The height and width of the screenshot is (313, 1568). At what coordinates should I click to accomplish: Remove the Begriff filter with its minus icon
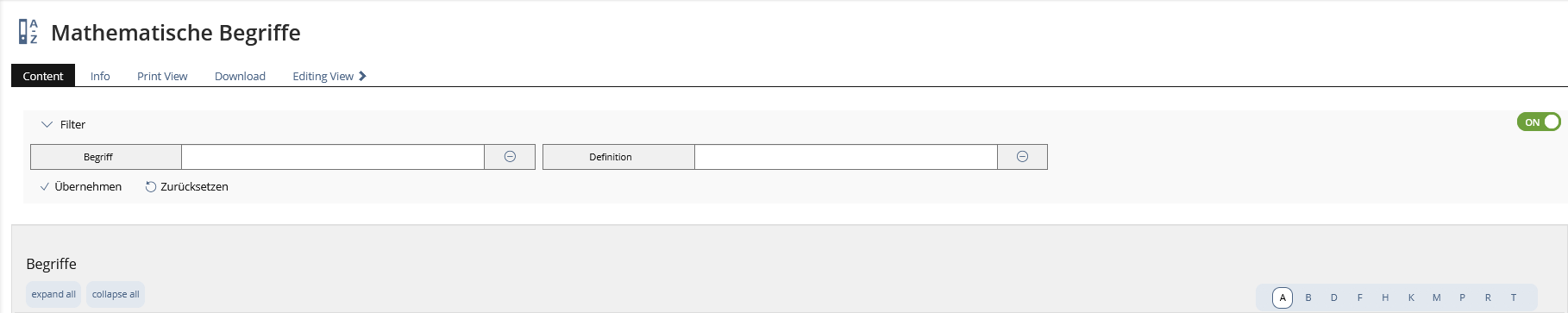510,157
